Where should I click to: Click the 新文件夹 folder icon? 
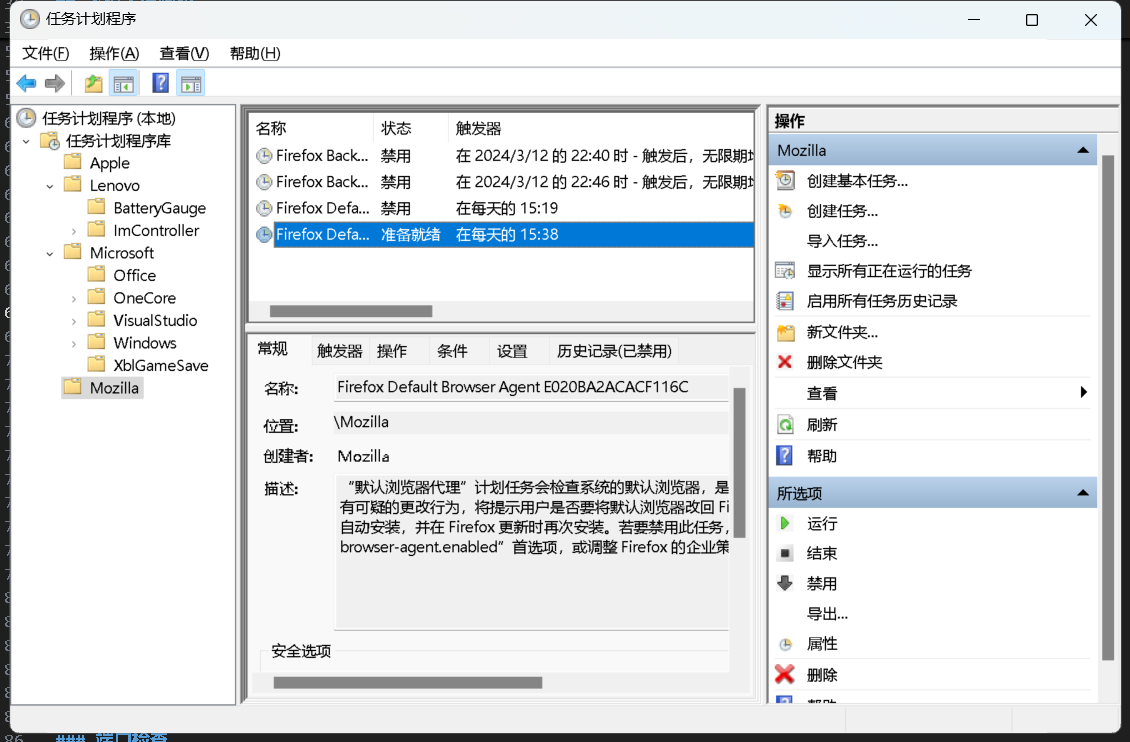click(786, 332)
